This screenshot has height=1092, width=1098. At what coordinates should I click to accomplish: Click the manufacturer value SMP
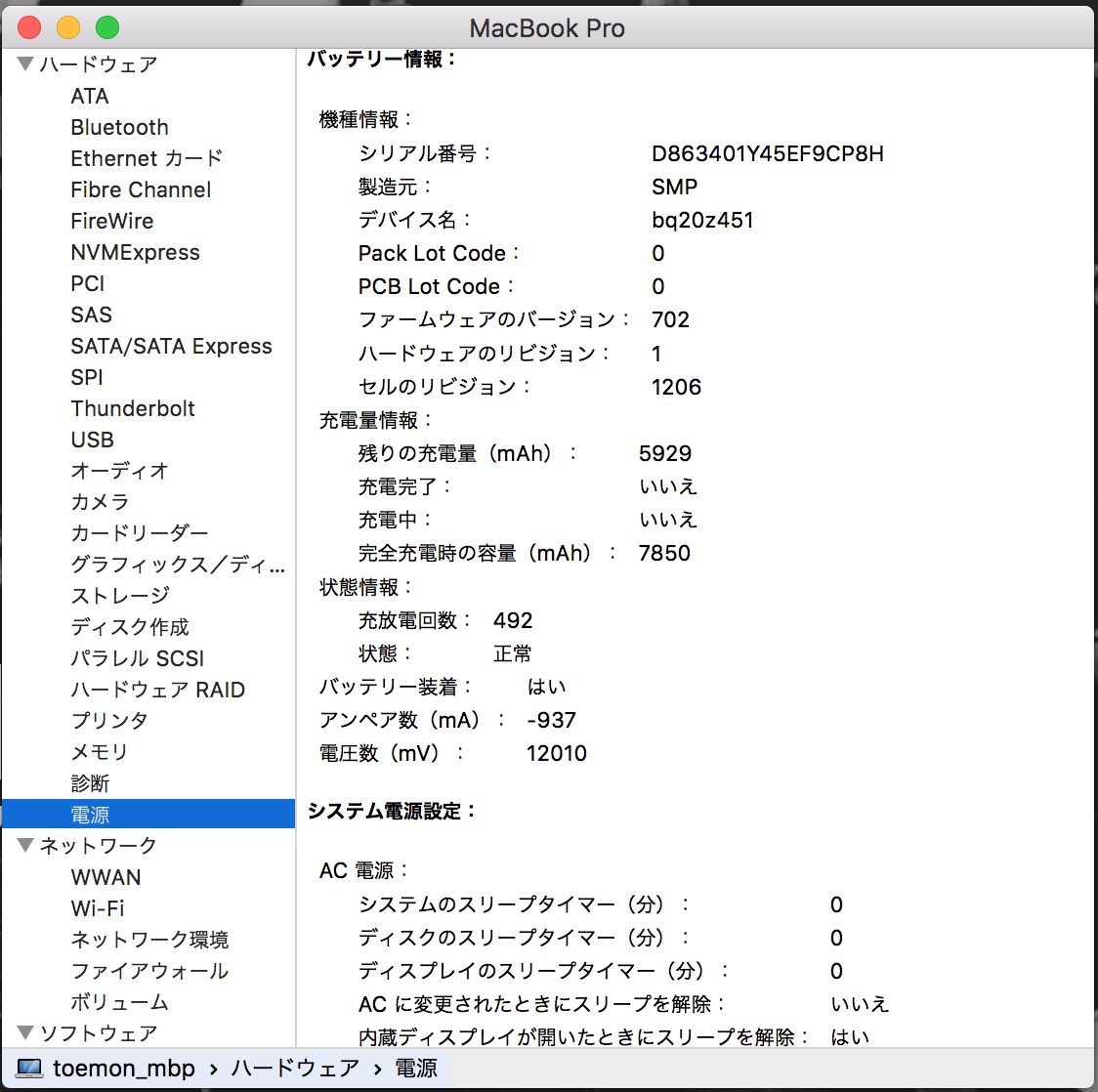[674, 187]
